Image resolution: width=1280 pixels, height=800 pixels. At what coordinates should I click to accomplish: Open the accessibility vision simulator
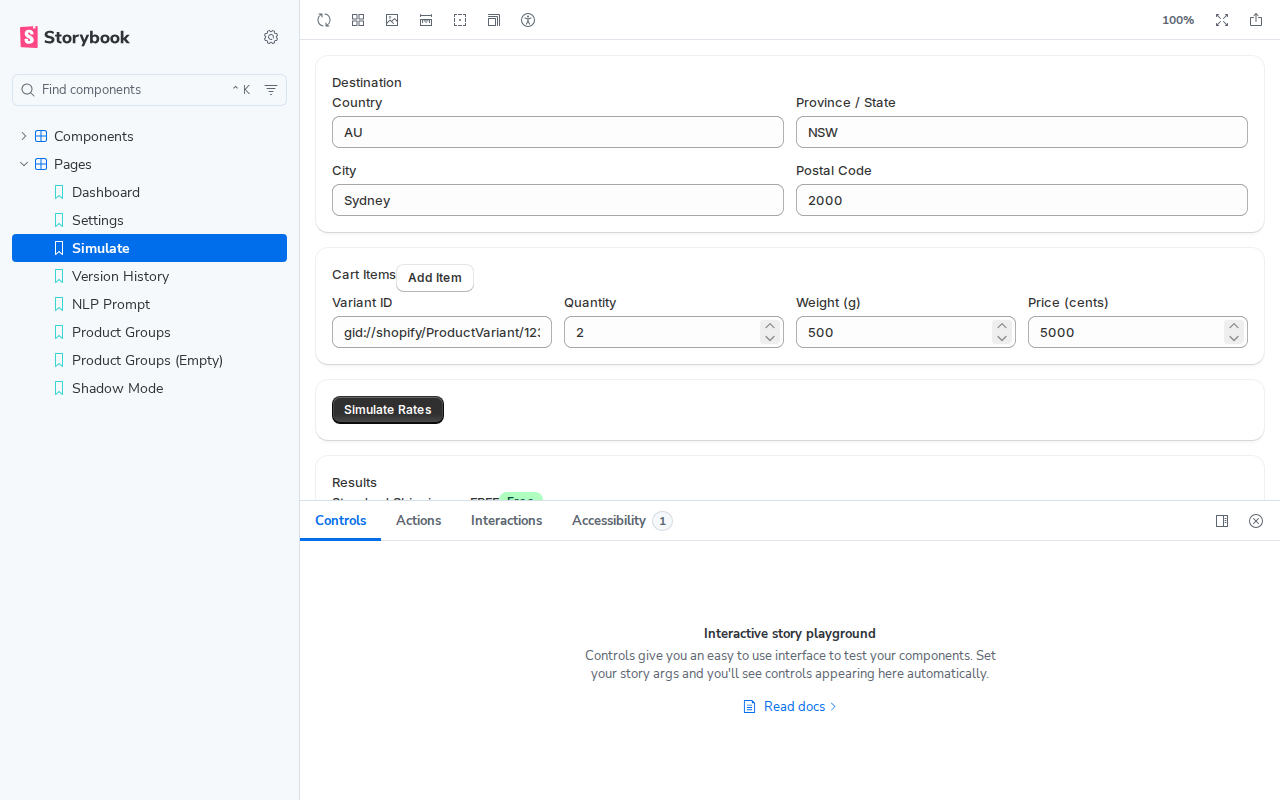528,19
